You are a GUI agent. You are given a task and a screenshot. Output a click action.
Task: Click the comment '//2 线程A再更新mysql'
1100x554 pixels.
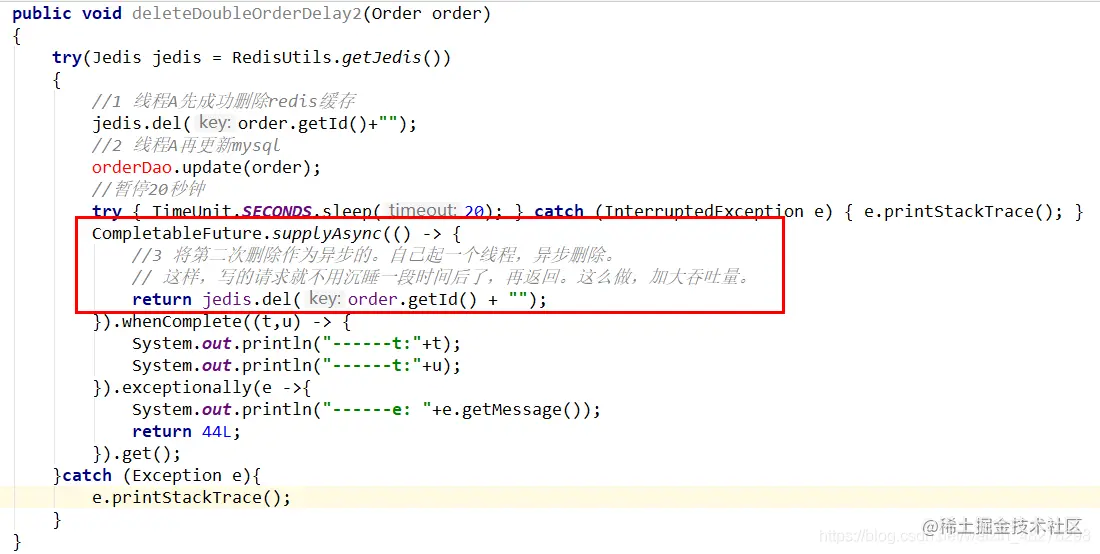(186, 146)
